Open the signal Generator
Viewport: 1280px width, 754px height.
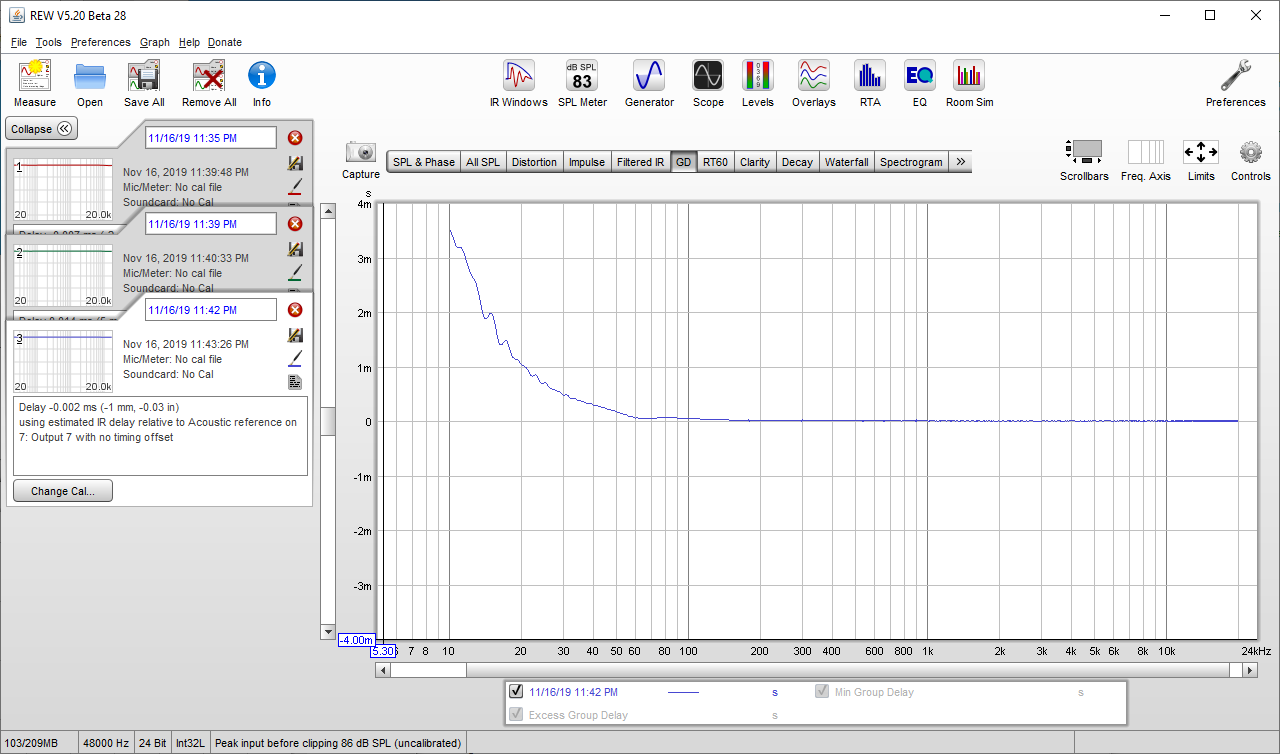coord(649,84)
